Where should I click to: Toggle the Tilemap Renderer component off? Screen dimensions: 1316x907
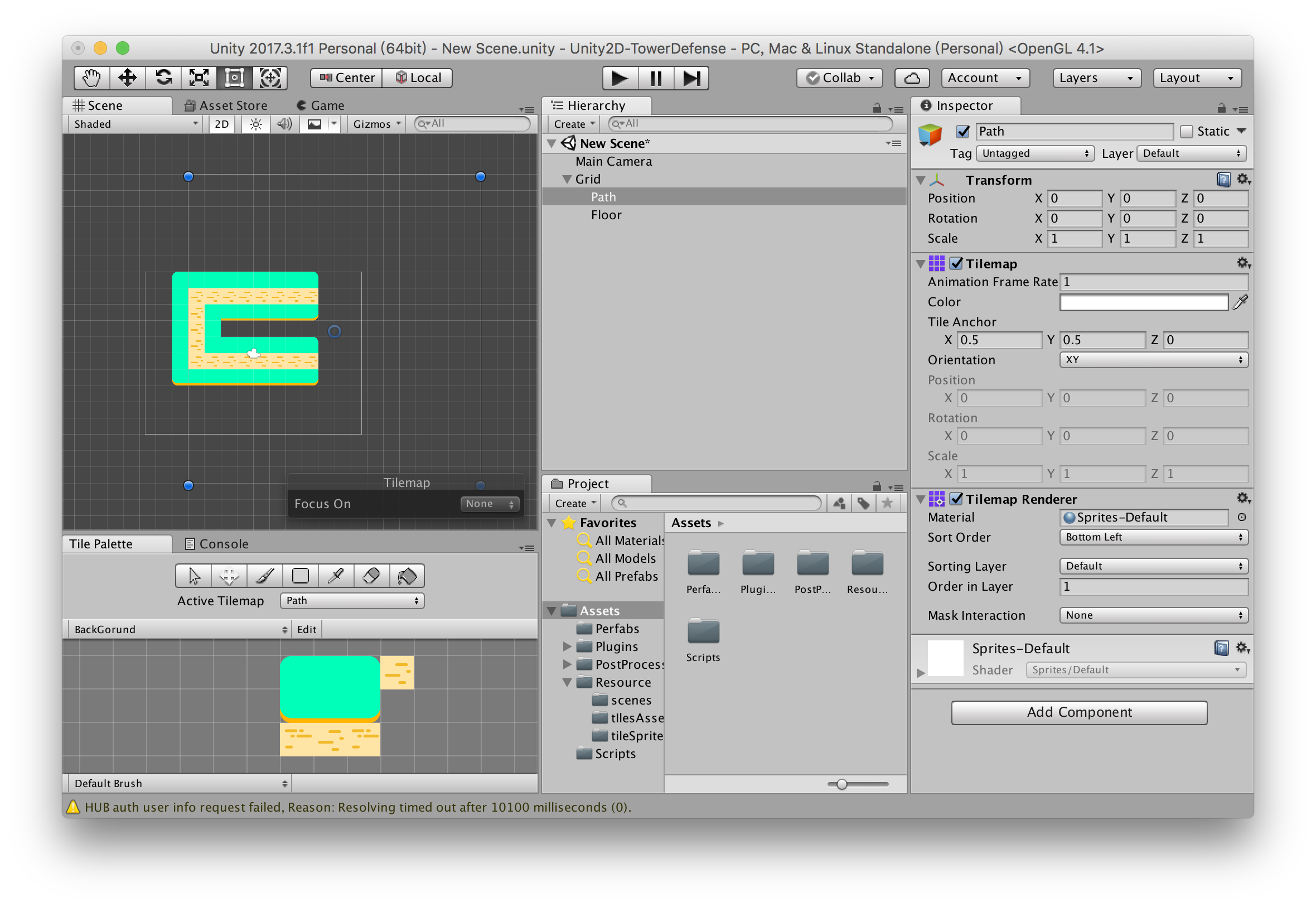point(956,499)
